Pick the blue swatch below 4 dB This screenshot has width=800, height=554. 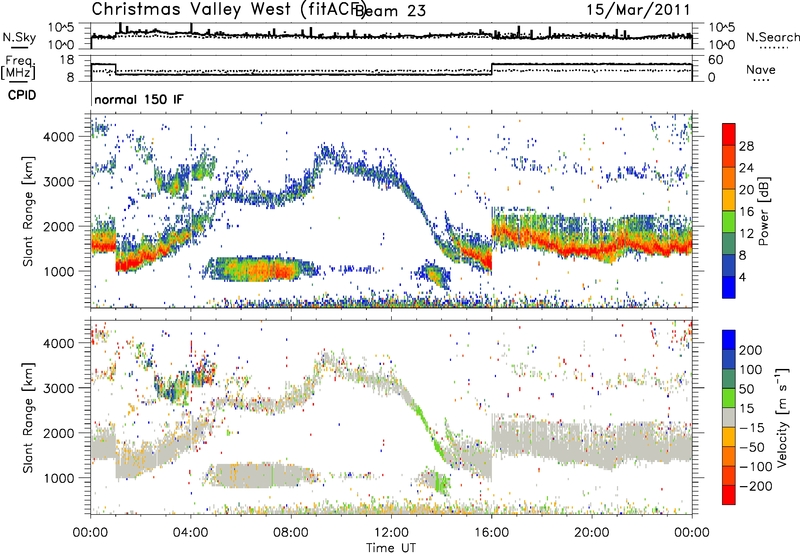729,288
